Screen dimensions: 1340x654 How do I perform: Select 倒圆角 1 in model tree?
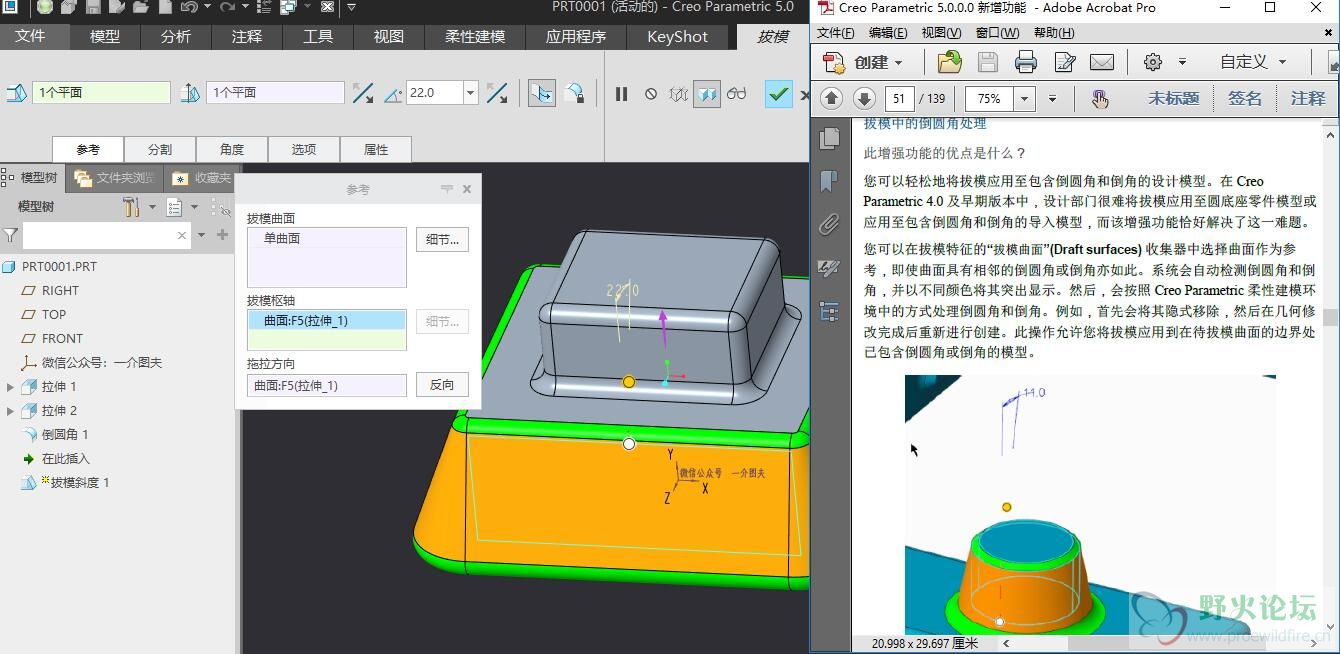point(65,434)
